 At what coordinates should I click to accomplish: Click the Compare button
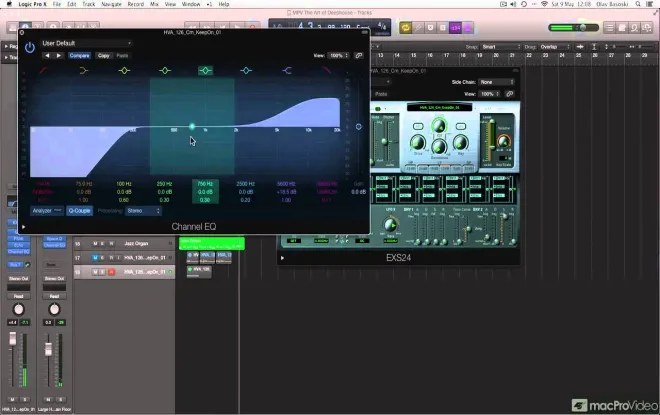pos(79,56)
